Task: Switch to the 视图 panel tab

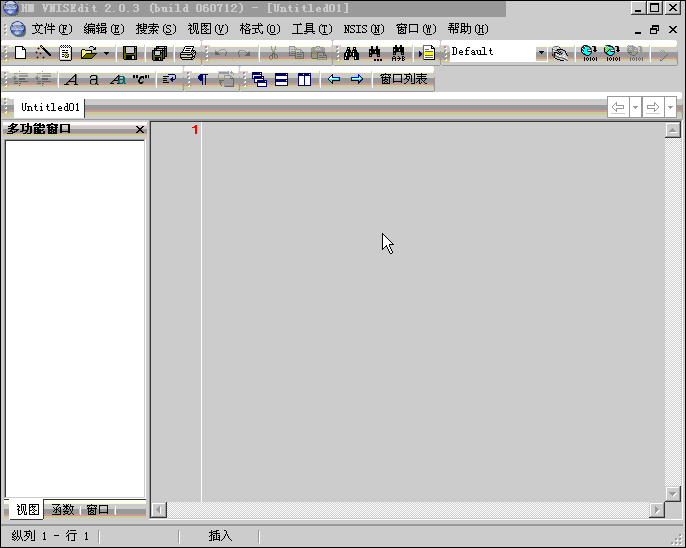Action: (28, 509)
